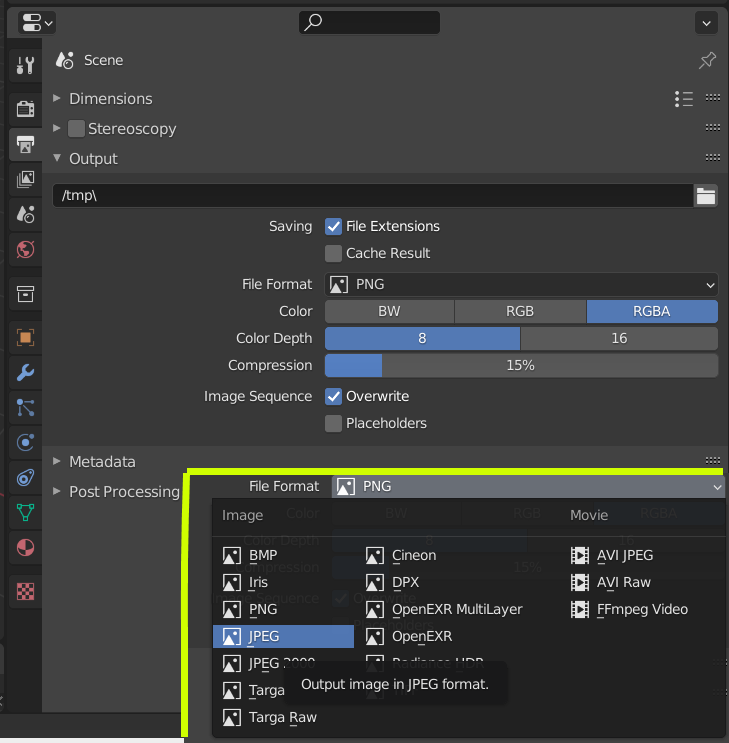Enable the Placeholders checkbox
Viewport: 729px width, 743px height.
click(334, 424)
